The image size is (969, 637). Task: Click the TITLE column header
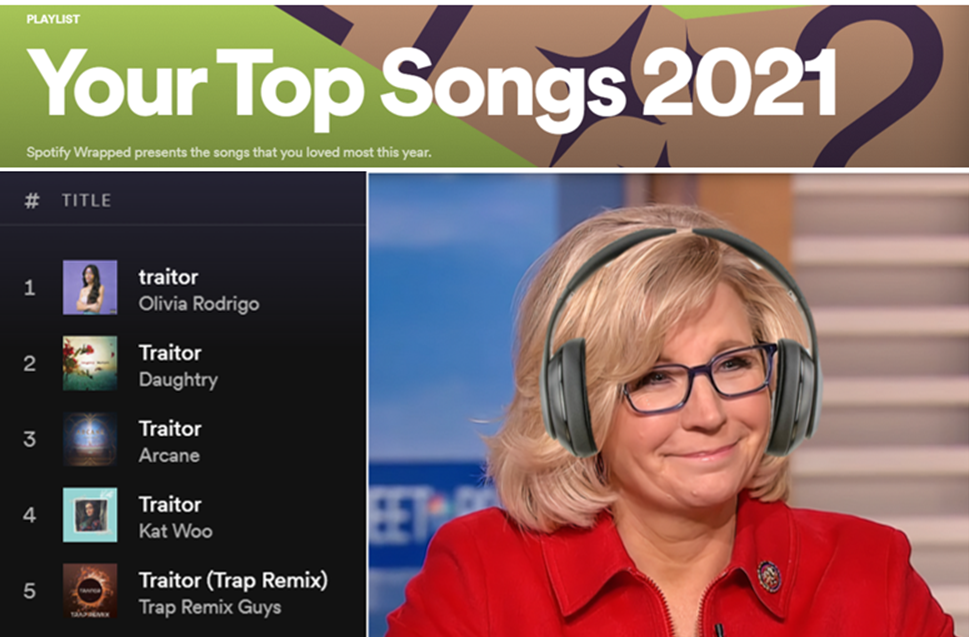coord(87,200)
